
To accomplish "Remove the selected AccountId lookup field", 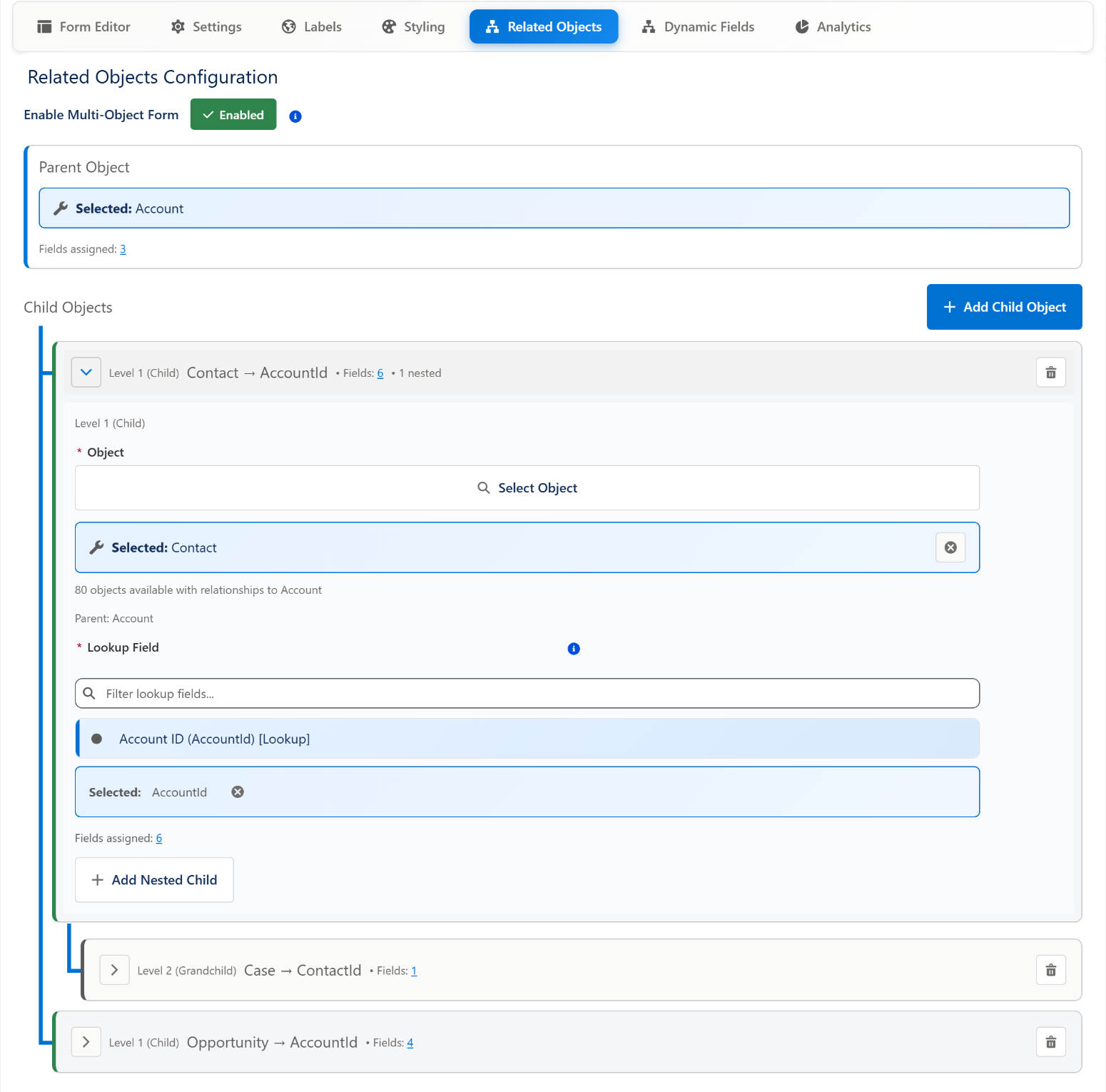I will (x=238, y=792).
